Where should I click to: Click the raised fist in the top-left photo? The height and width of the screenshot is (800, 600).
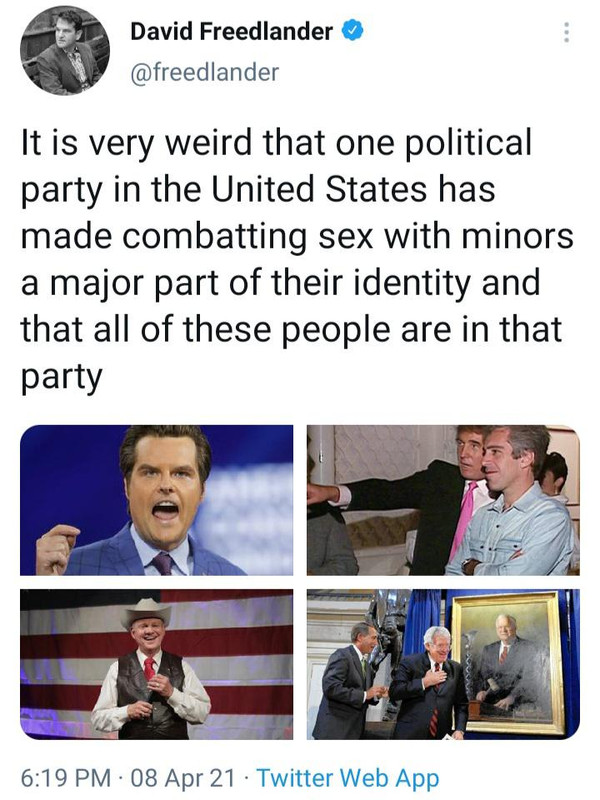[57, 548]
